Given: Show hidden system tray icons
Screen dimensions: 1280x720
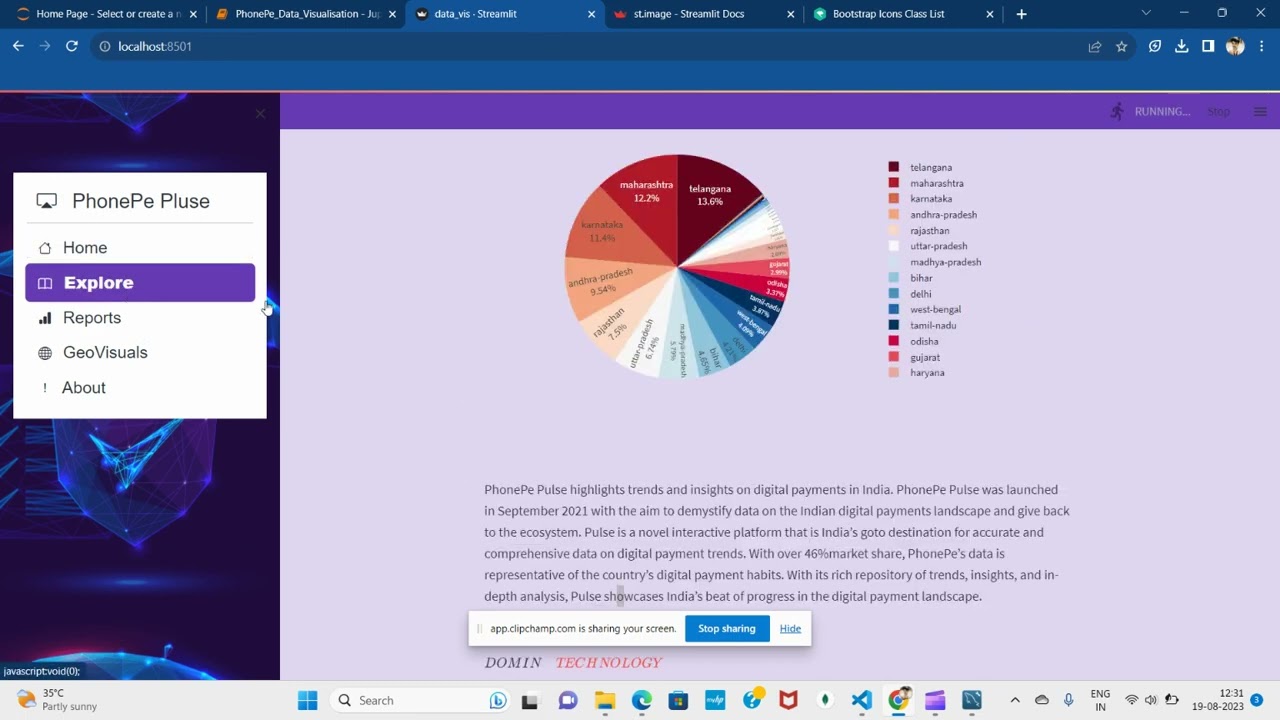Looking at the screenshot, I should coord(1015,700).
